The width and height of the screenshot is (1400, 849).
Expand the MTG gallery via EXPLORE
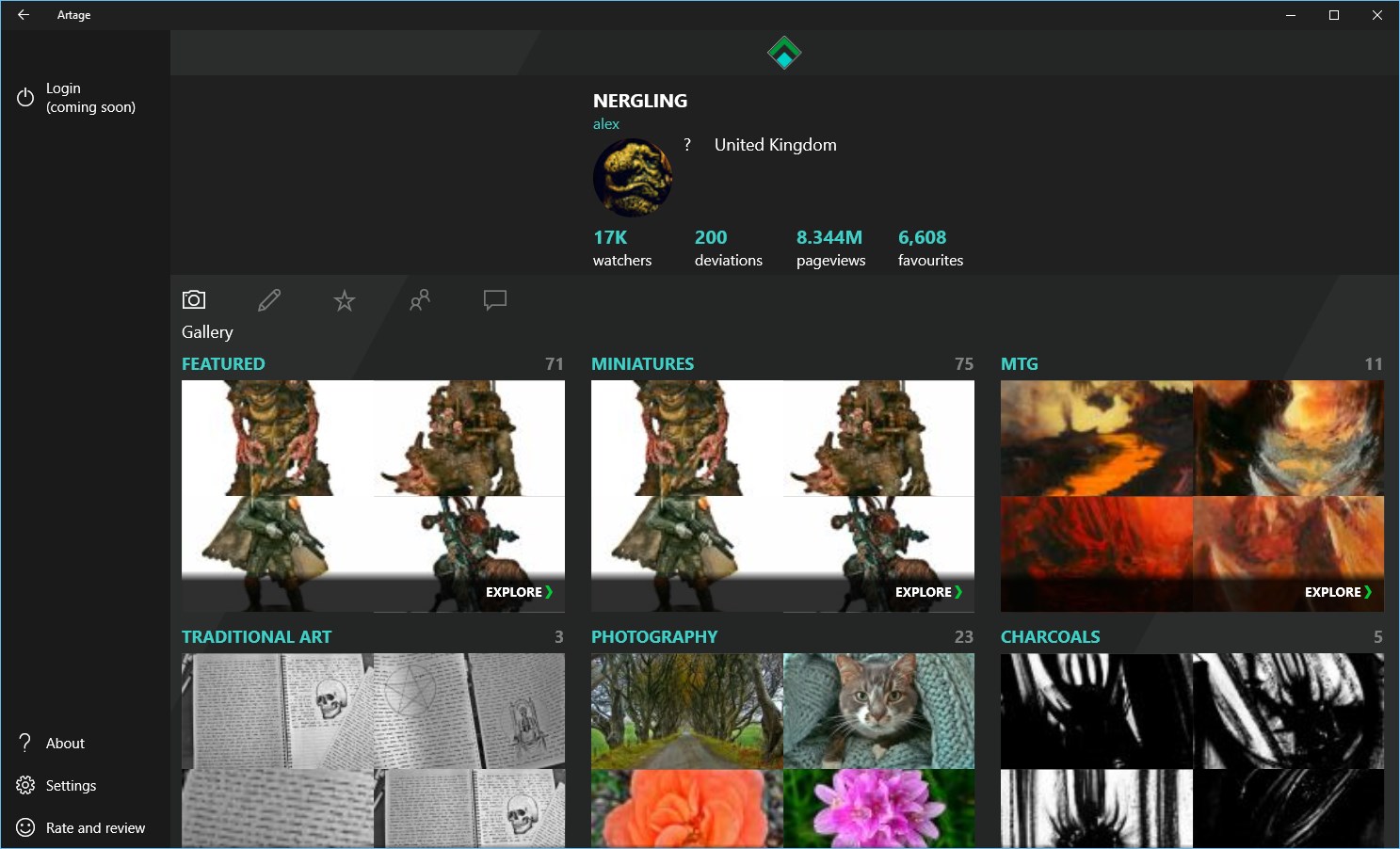[x=1337, y=591]
